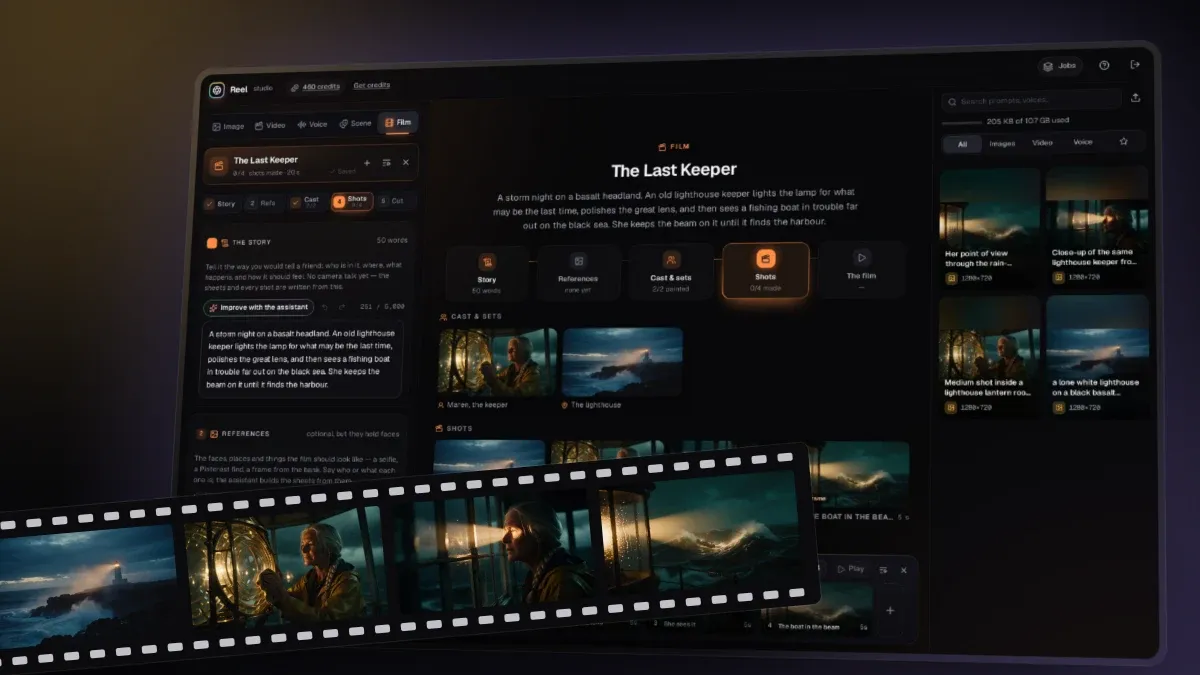
Task: Open the help question mark icon
Action: point(1104,65)
